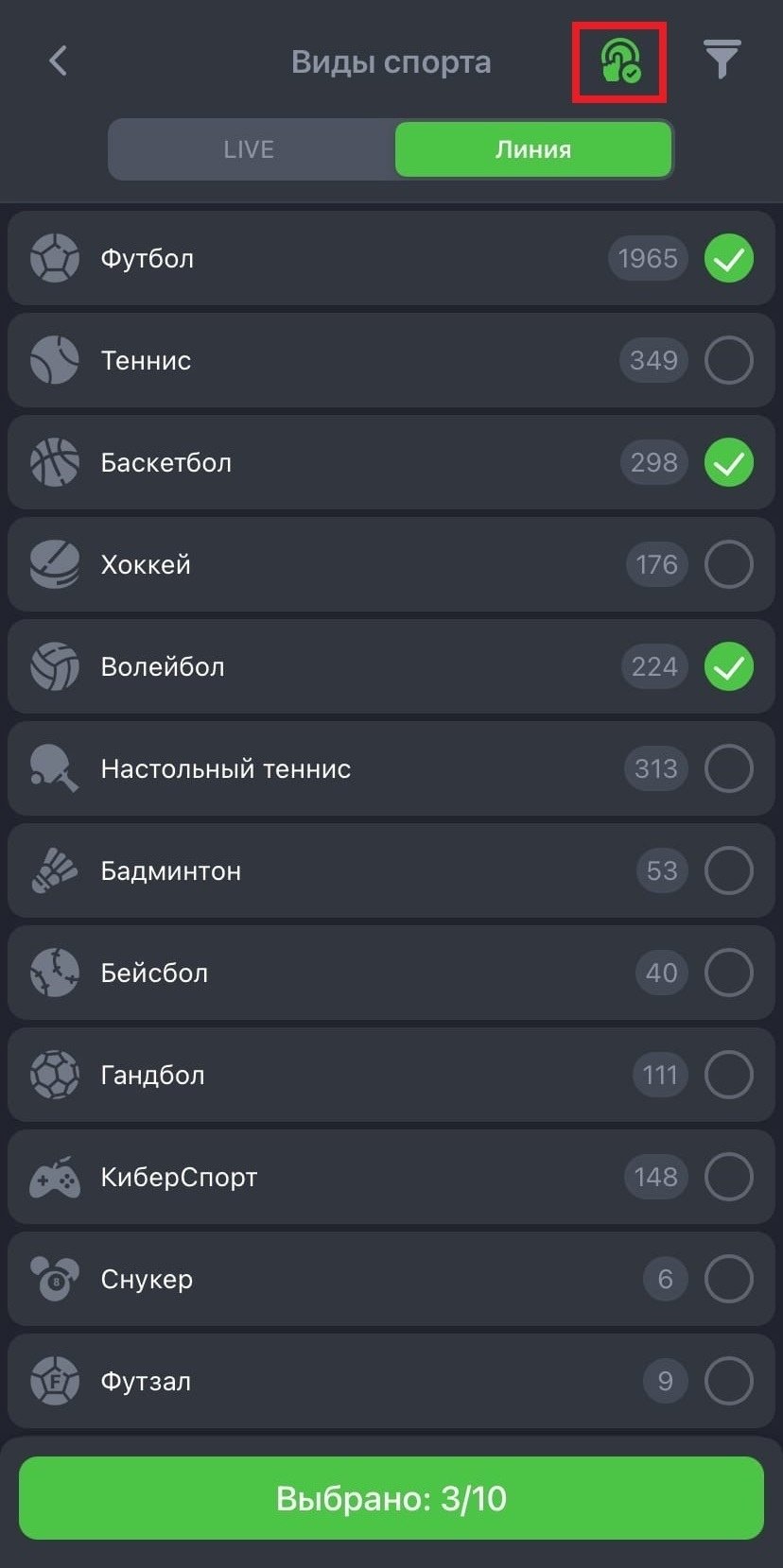Tap the Снукер events count badge
783x1568 pixels.
[665, 1279]
